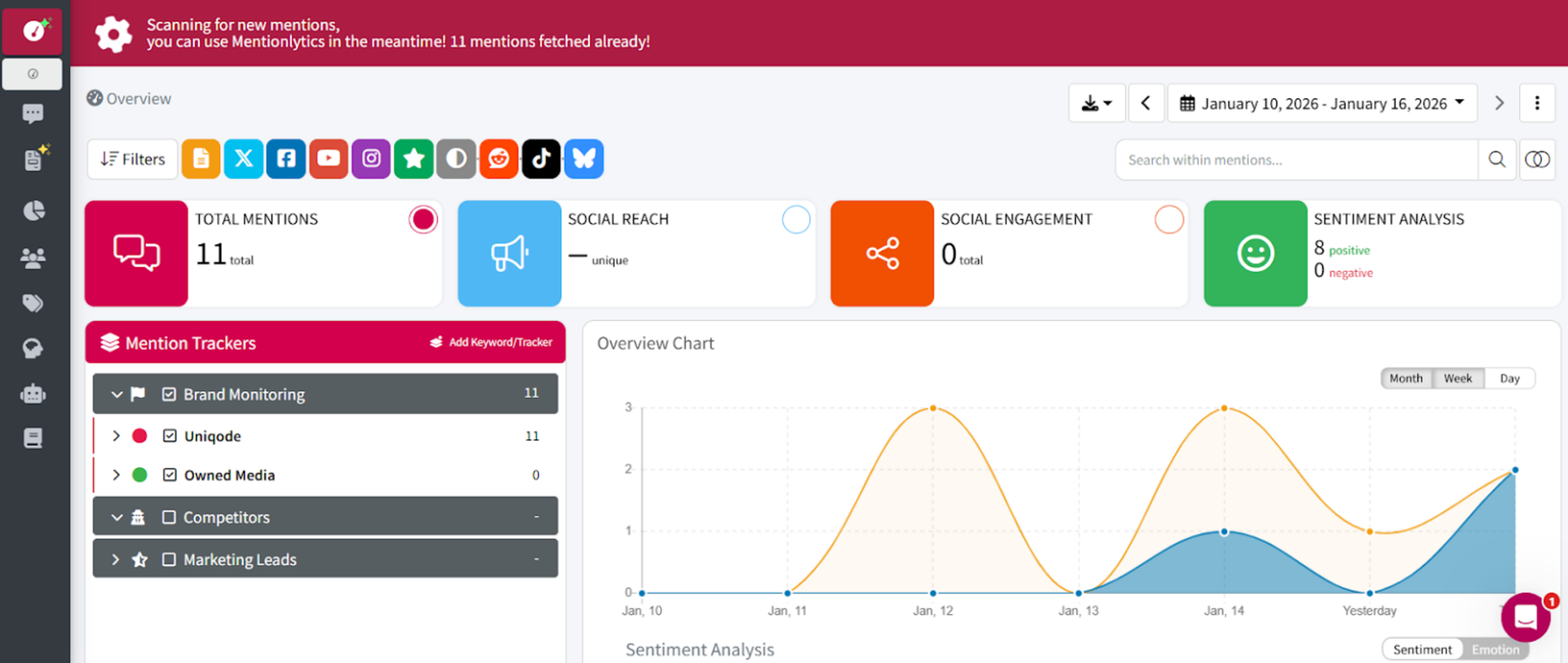Select the Emotion tab

point(1495,649)
